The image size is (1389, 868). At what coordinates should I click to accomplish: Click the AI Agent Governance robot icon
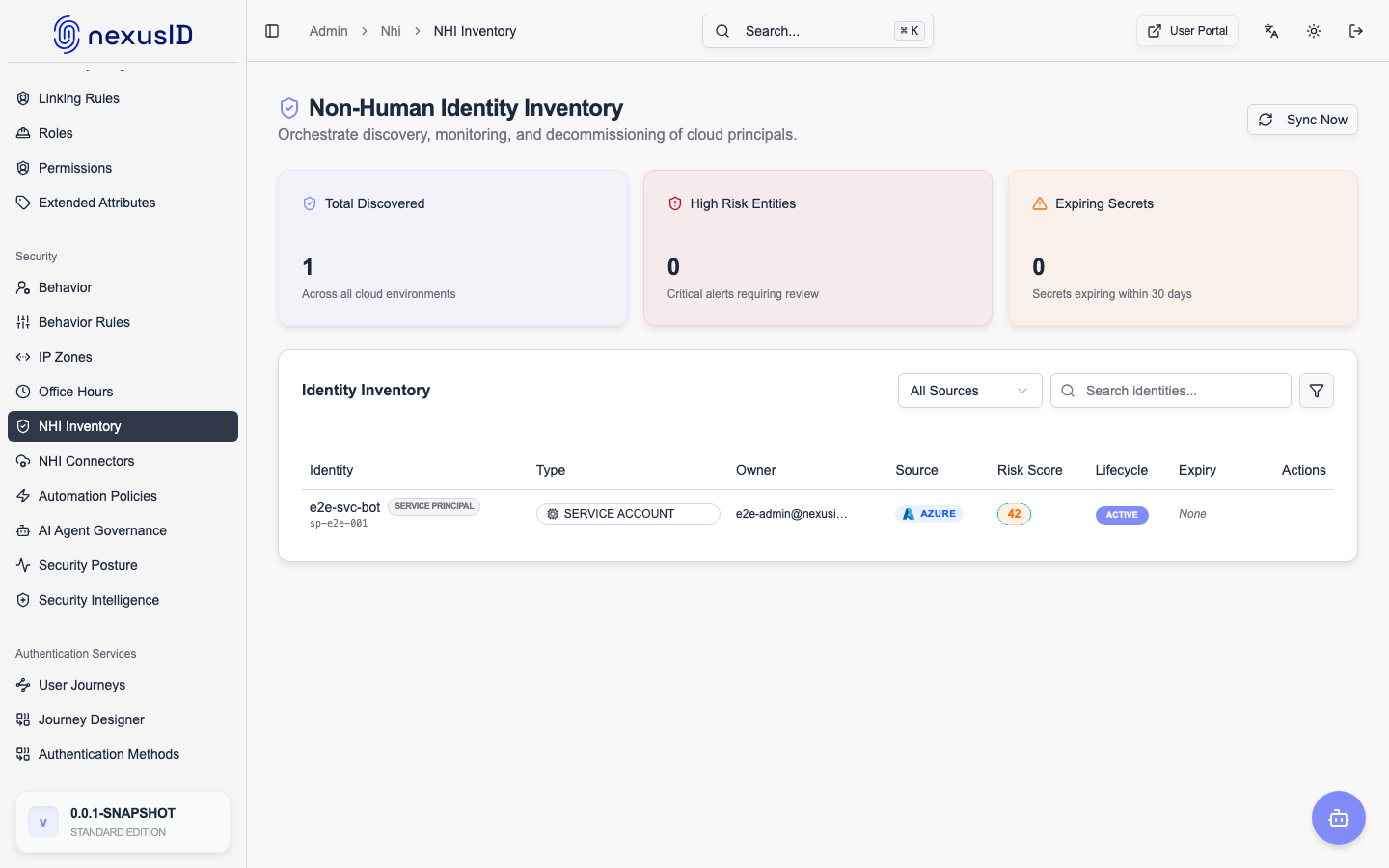[23, 530]
